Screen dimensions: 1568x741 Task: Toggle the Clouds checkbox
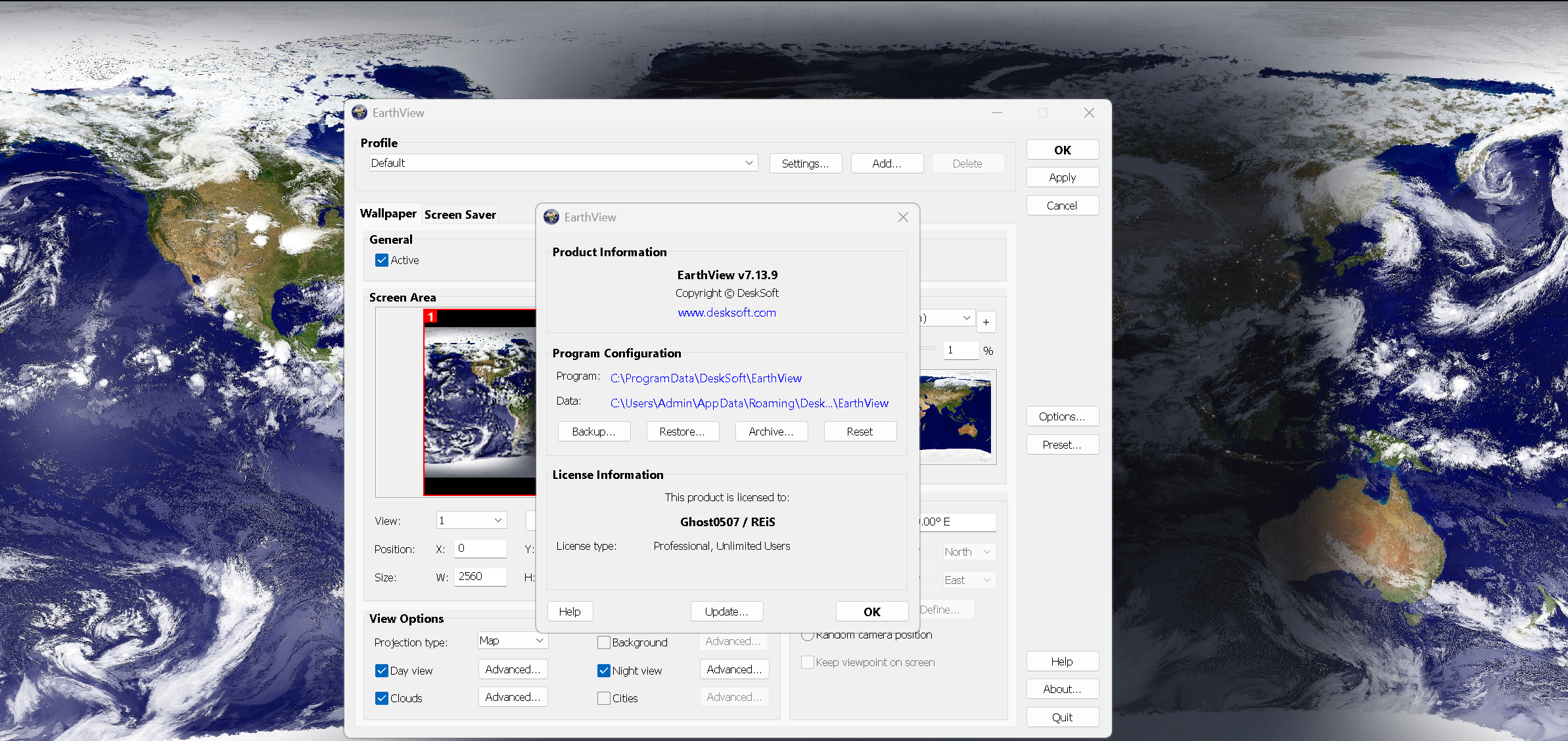[382, 698]
